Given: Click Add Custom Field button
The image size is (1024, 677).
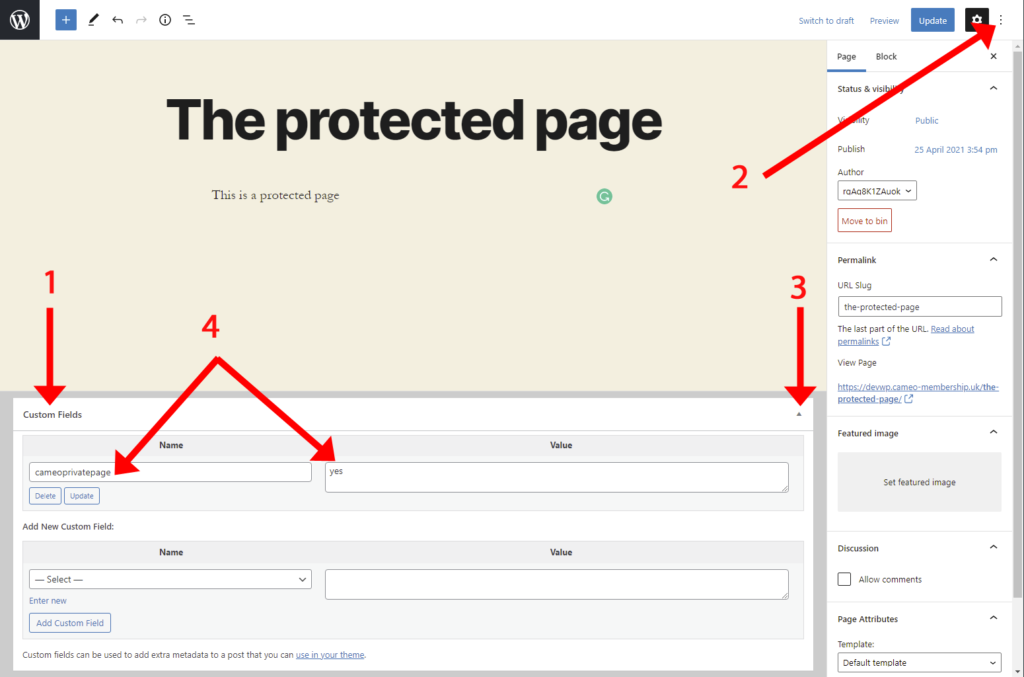Looking at the screenshot, I should (70, 623).
